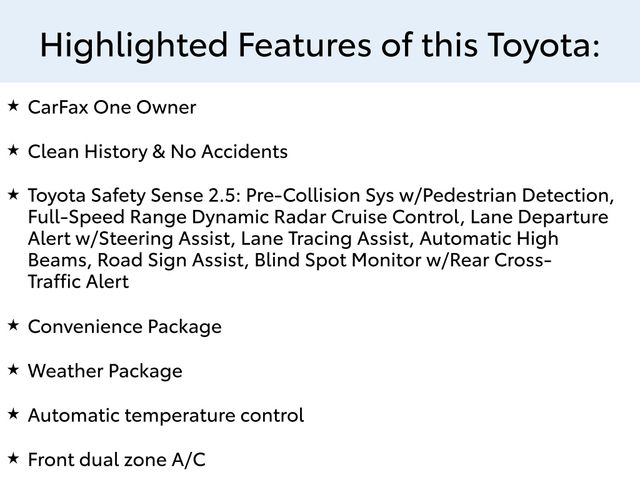Click the star beside Front dual zone A/C
Image resolution: width=640 pixels, height=480 pixels.
click(x=13, y=458)
